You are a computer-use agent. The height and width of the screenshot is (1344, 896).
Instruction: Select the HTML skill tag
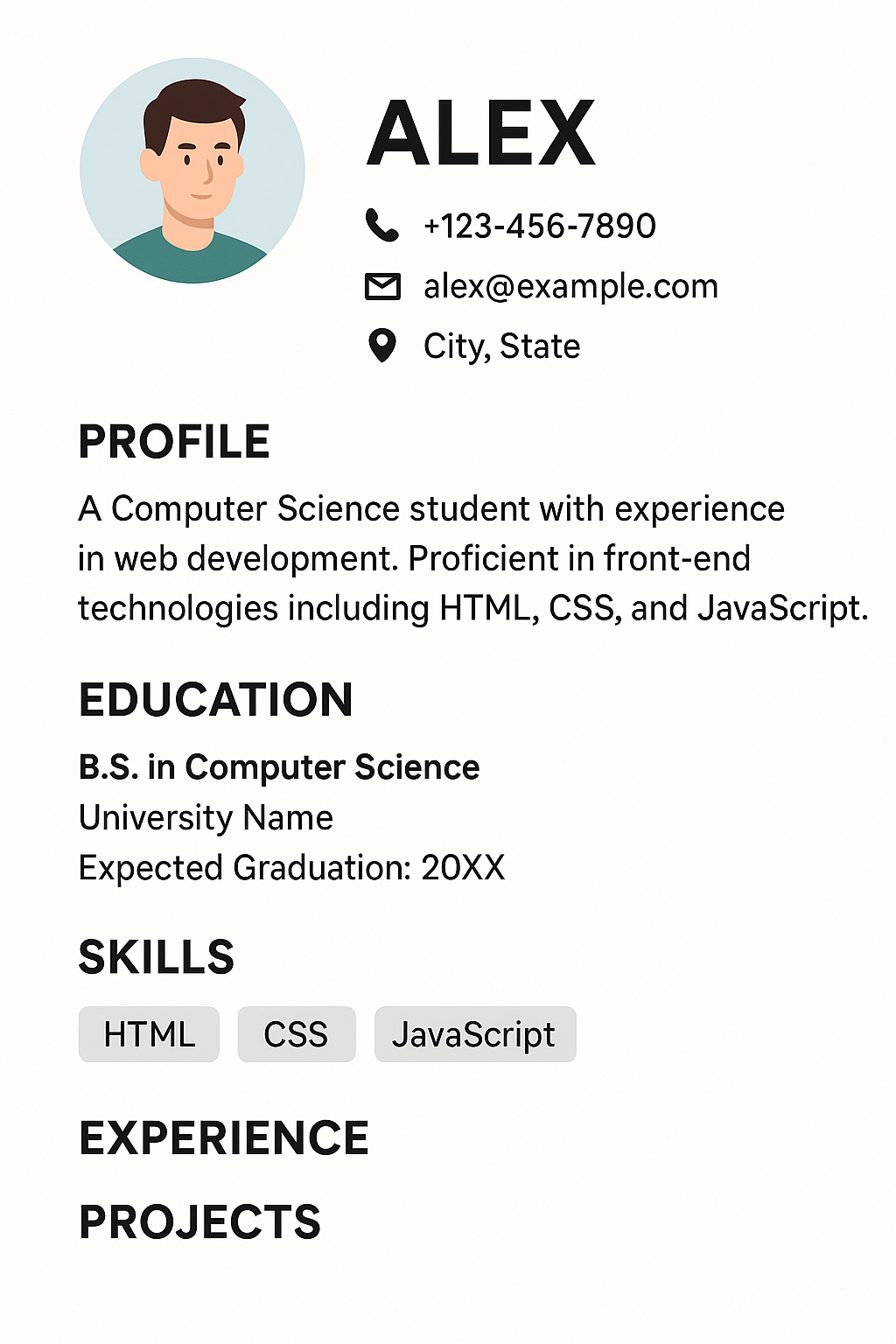point(149,1034)
